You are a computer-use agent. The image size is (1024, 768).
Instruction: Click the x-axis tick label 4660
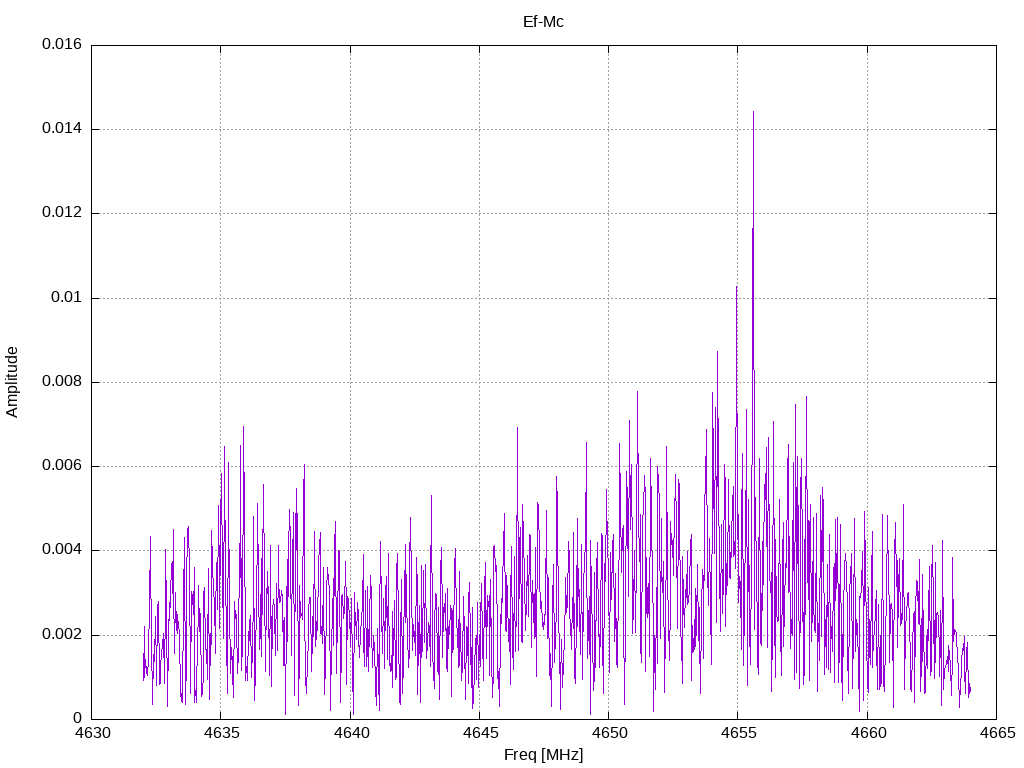click(868, 733)
